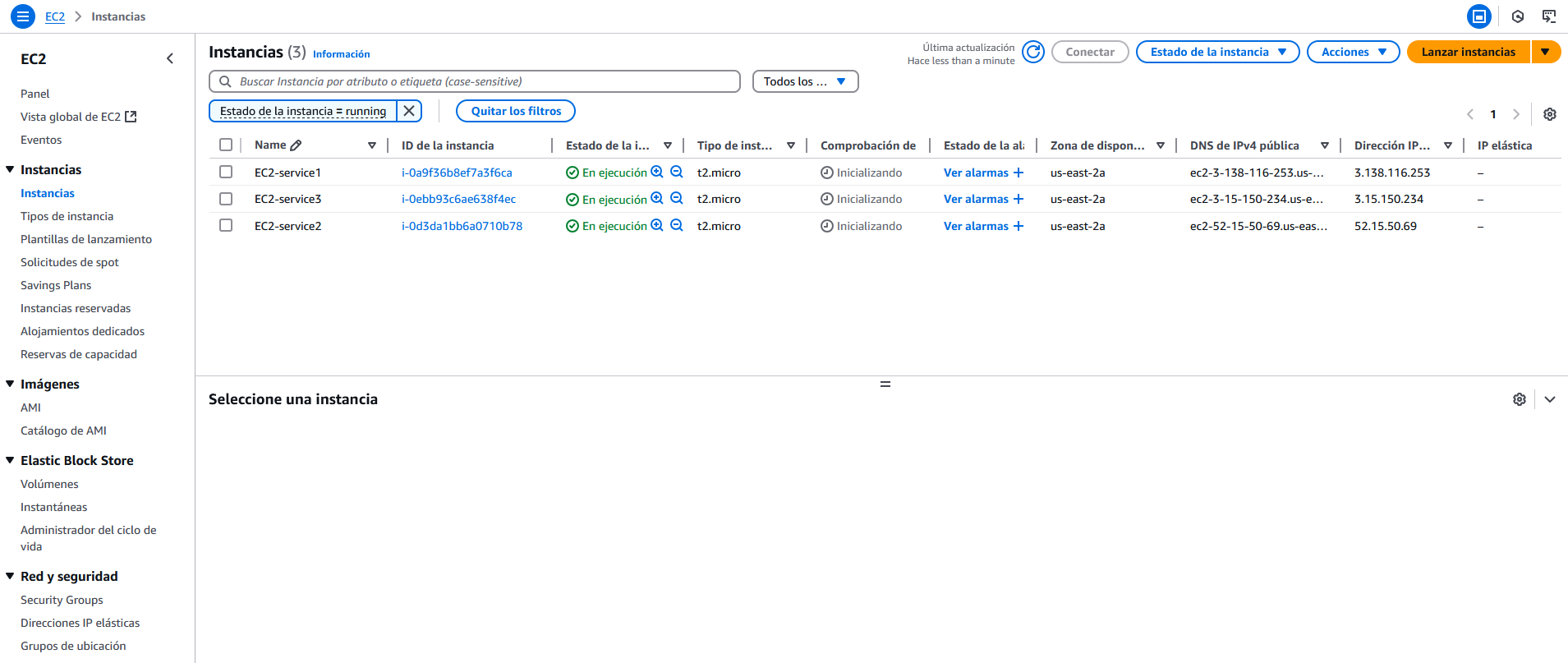Open the hamburger navigation menu
The height and width of the screenshot is (663, 1568).
click(23, 16)
